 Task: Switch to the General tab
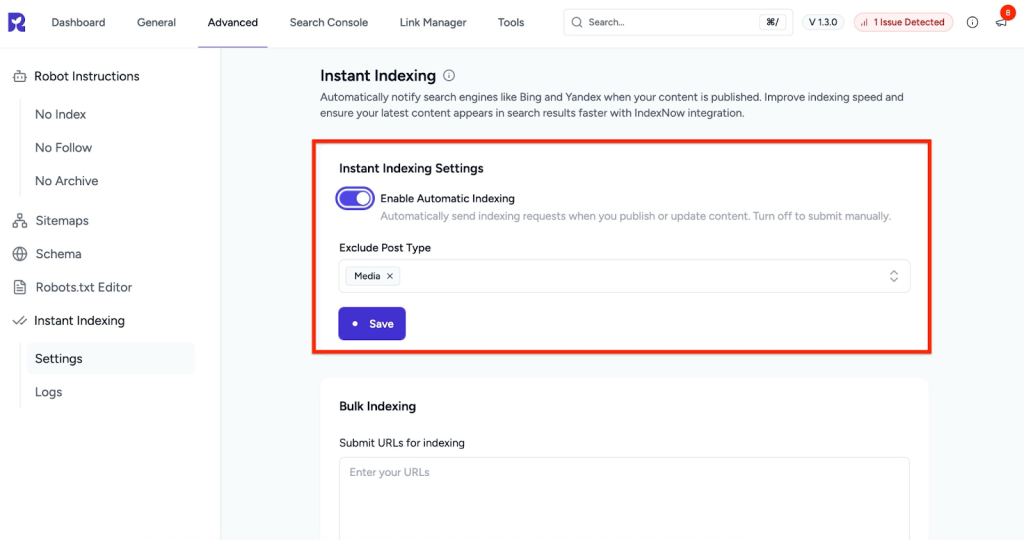(156, 22)
